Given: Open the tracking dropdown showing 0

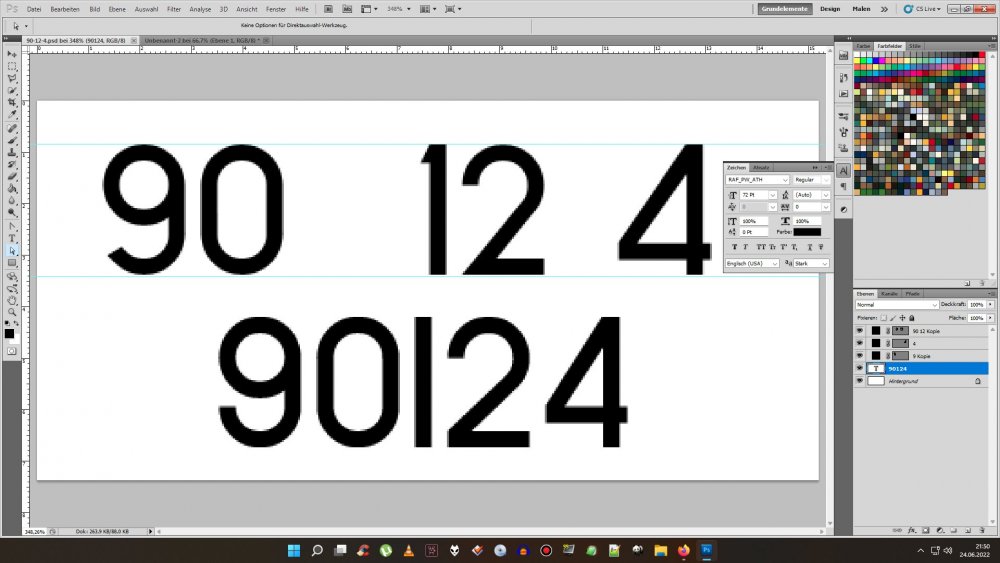Looking at the screenshot, I should (811, 207).
